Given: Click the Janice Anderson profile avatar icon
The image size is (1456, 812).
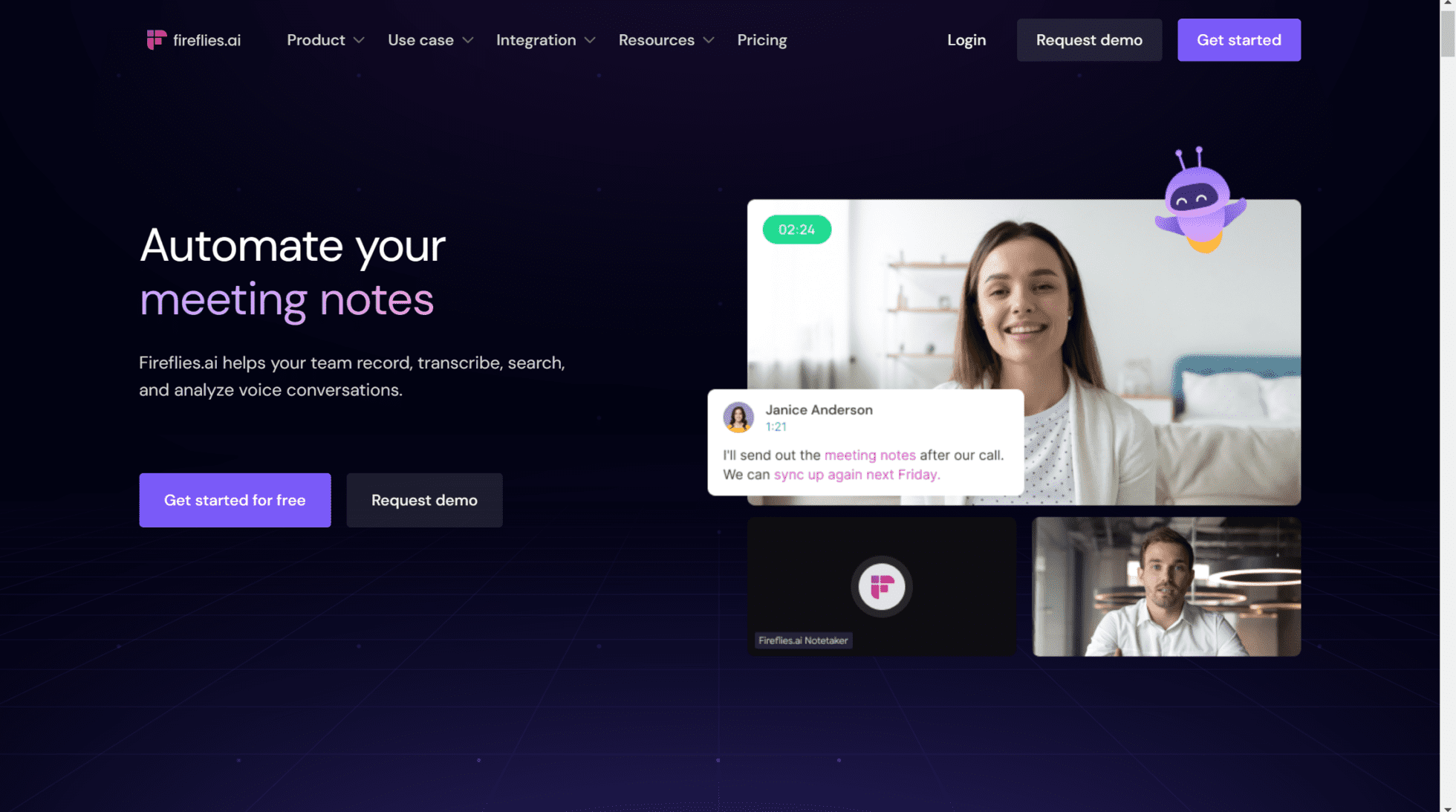Looking at the screenshot, I should tap(737, 416).
